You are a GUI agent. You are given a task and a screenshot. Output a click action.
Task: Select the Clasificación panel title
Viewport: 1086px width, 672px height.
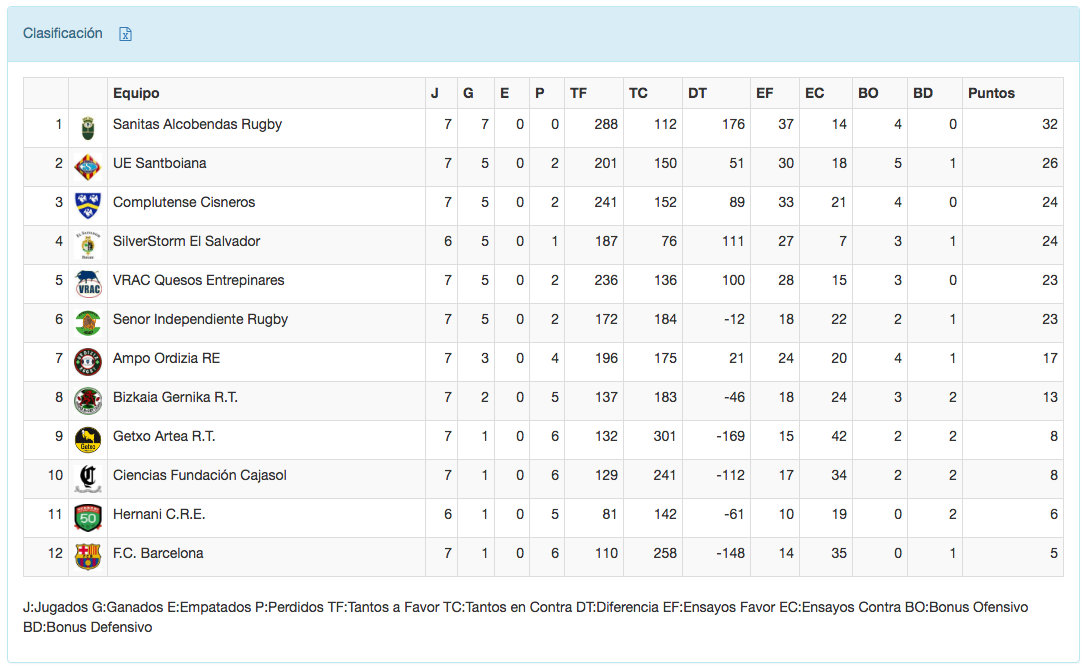[63, 33]
